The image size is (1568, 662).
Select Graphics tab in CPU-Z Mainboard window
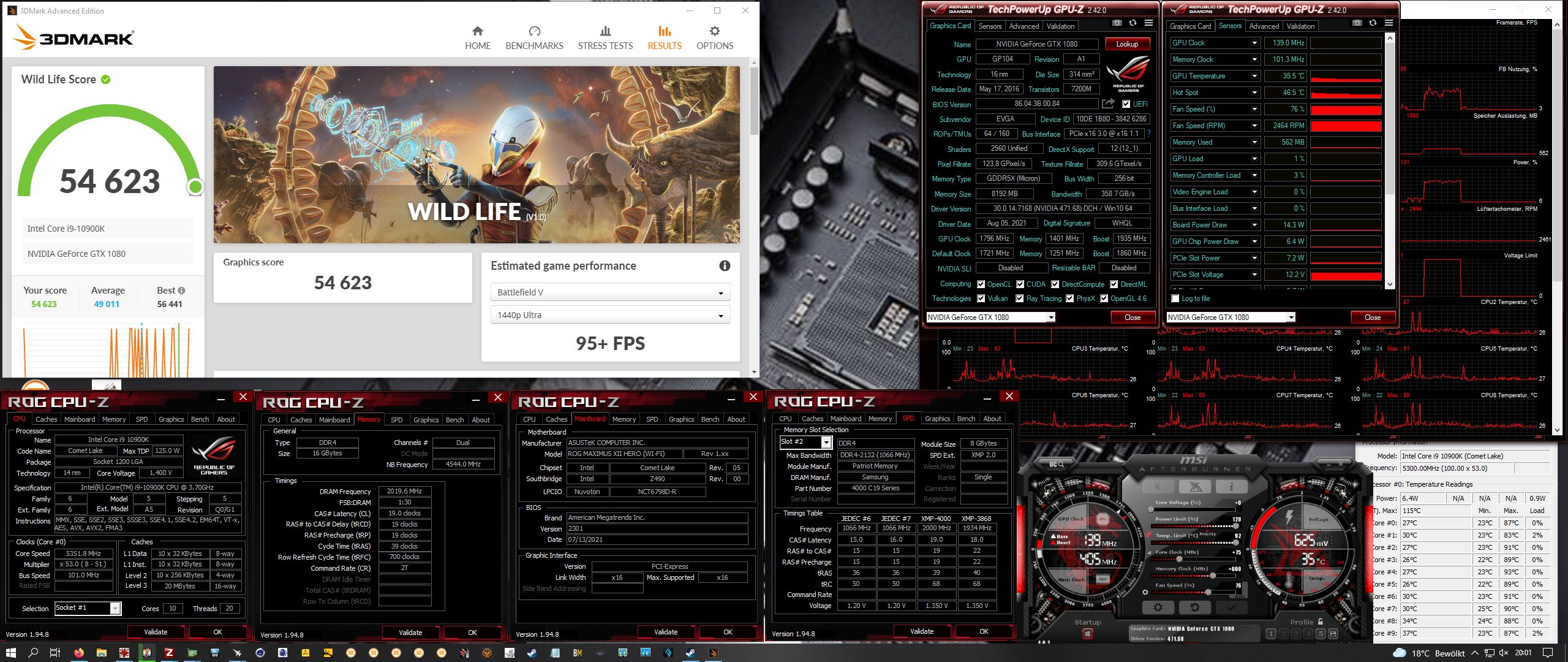[x=681, y=419]
